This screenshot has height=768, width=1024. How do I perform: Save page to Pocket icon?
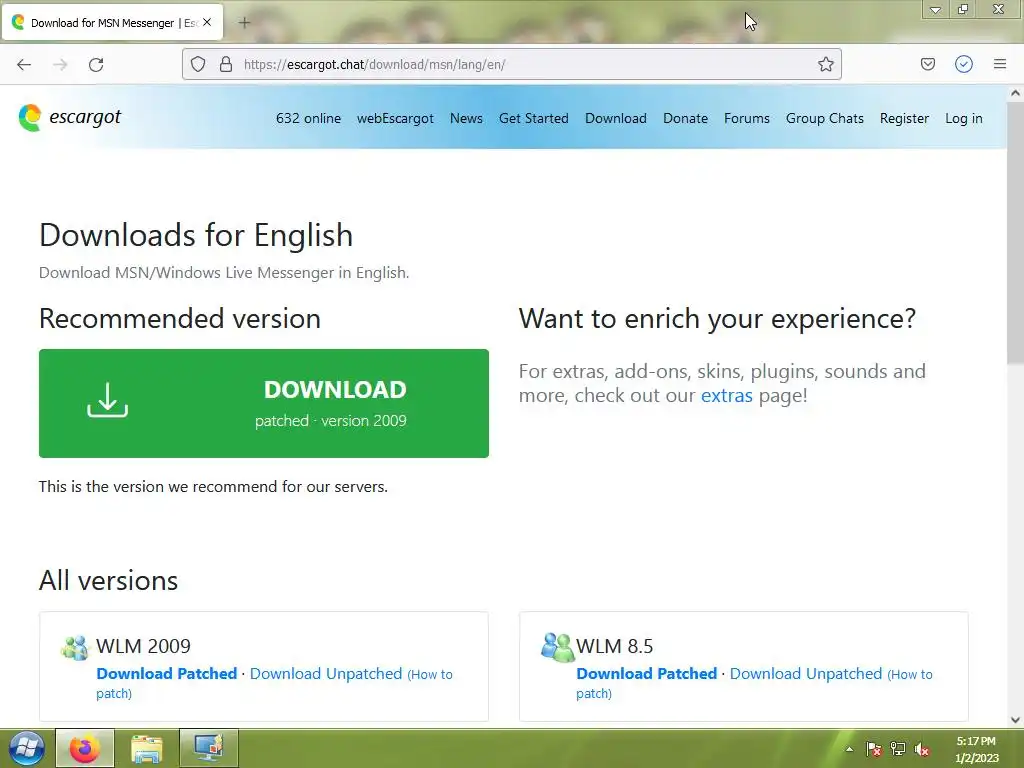coord(927,64)
